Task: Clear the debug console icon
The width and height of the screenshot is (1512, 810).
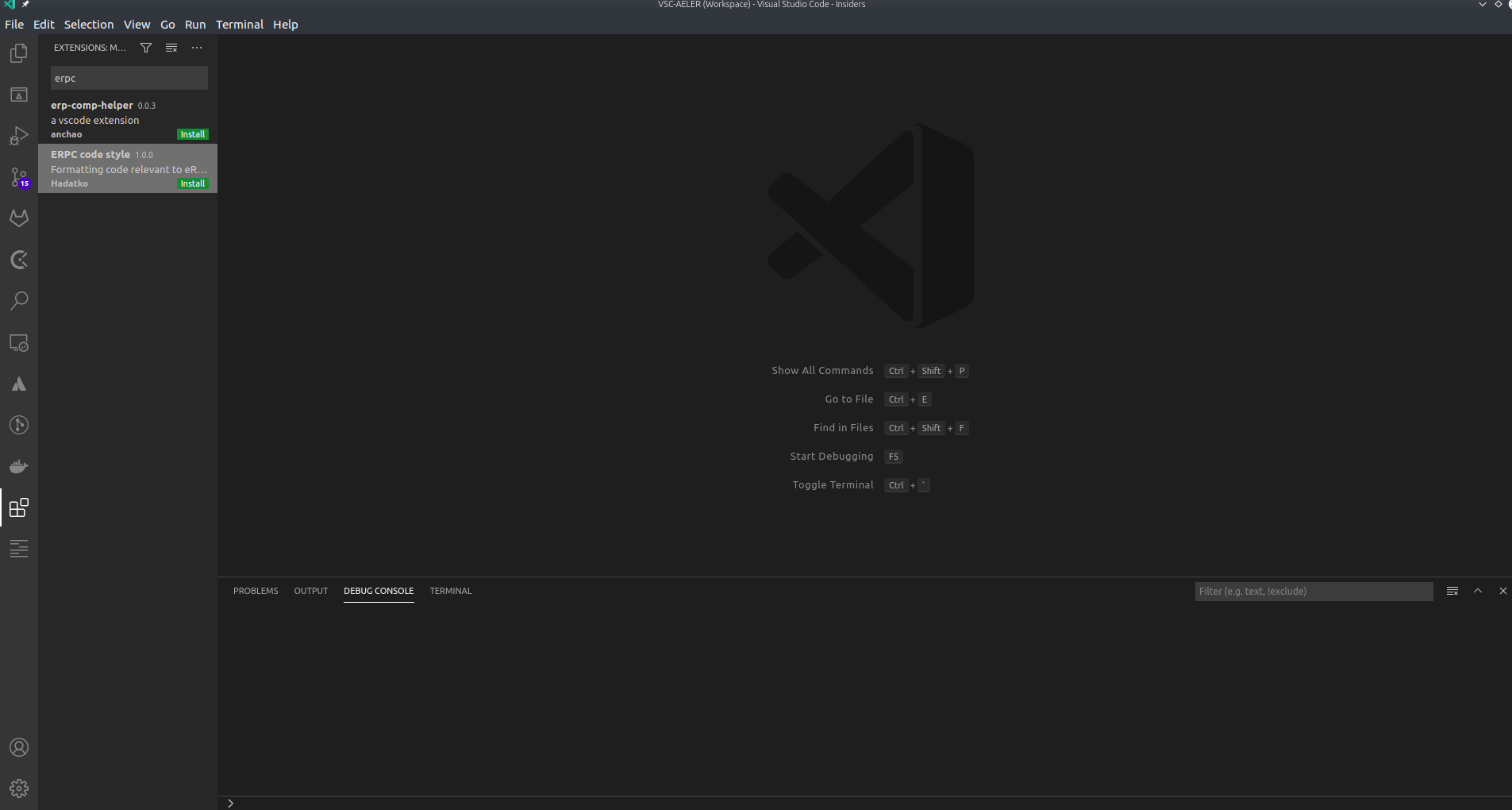Action: 1452,591
